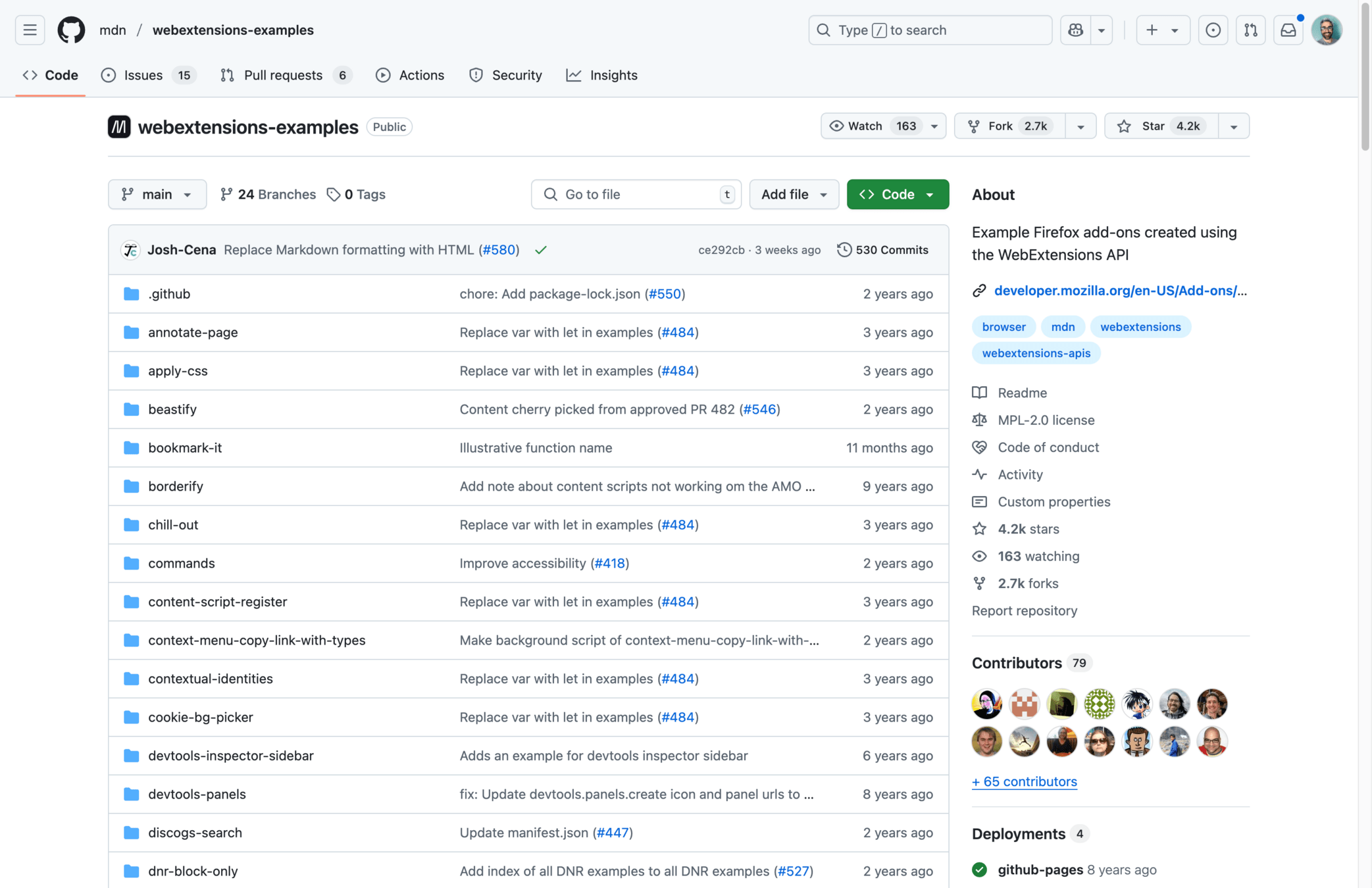Click the mdn owner link in breadcrumb
1372x888 pixels.
(113, 30)
